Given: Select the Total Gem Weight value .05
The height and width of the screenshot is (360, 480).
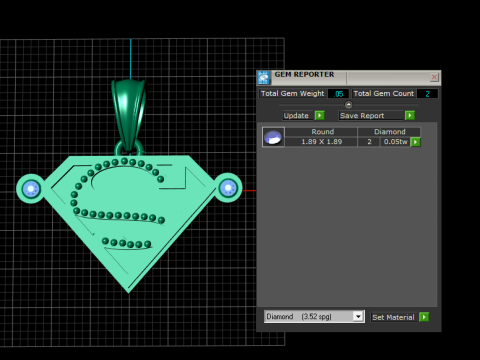Looking at the screenshot, I should [x=338, y=94].
